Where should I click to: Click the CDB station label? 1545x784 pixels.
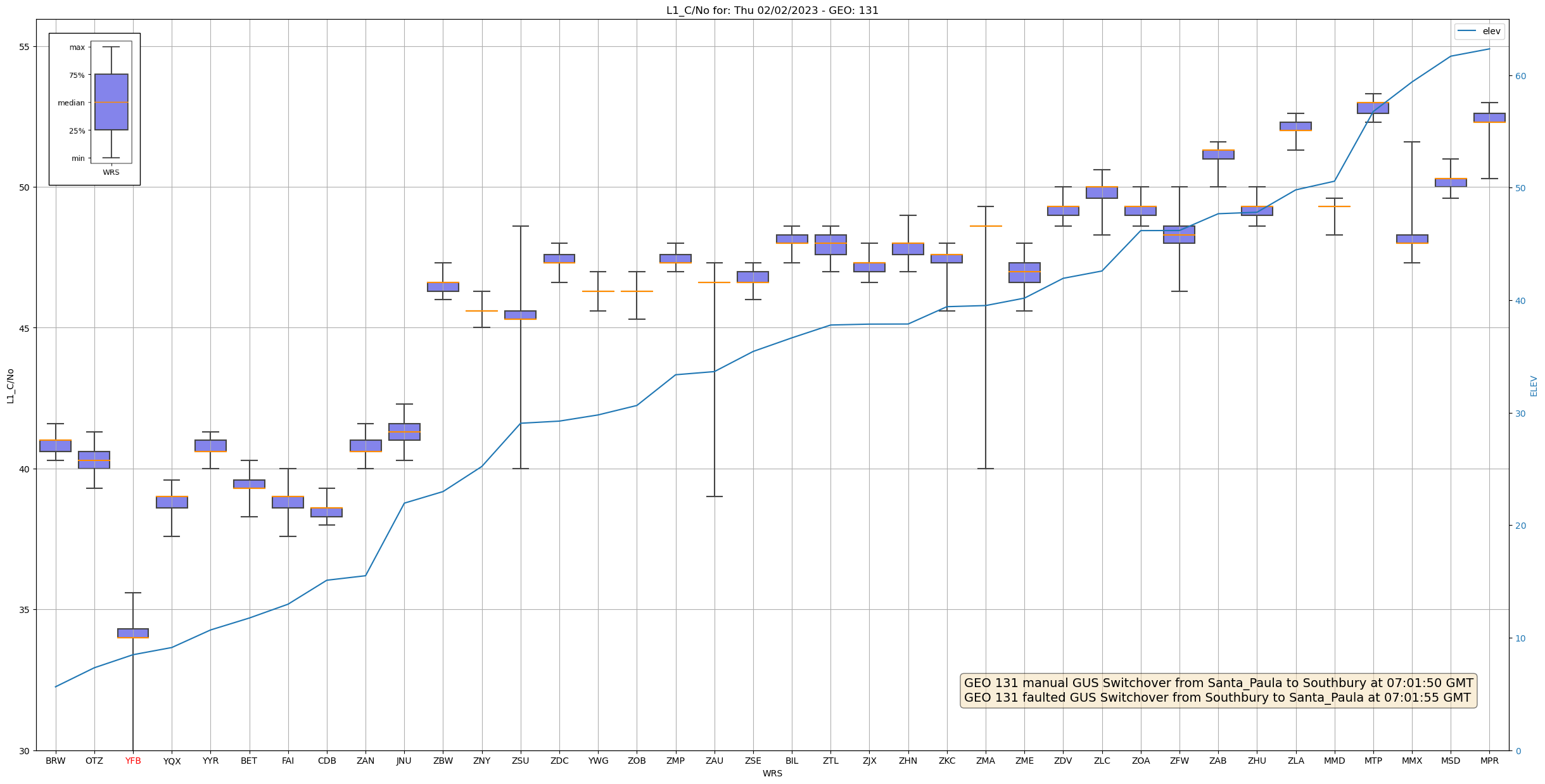(x=327, y=761)
